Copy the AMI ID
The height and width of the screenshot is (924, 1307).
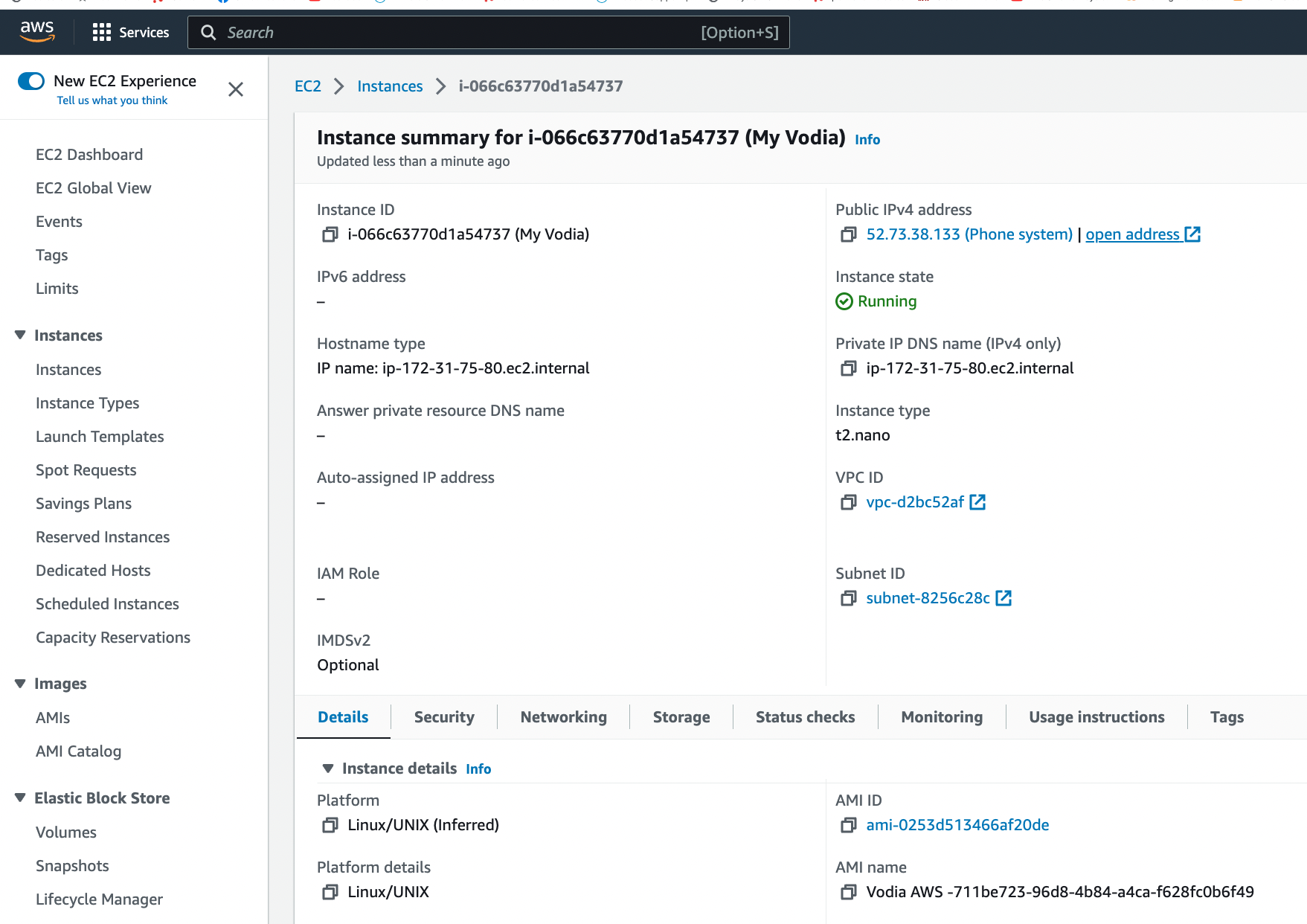848,825
